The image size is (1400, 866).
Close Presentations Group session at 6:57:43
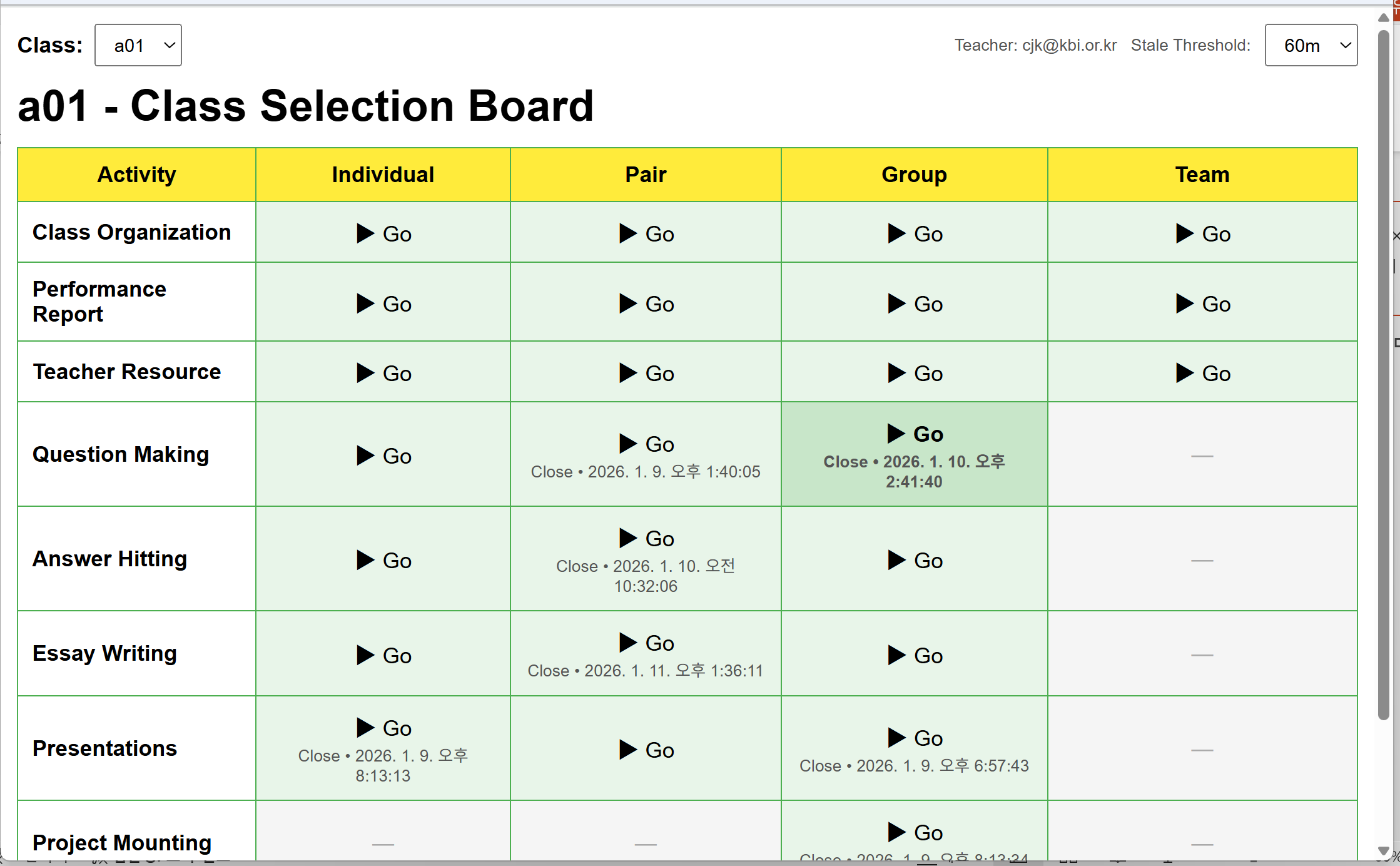[x=914, y=766]
